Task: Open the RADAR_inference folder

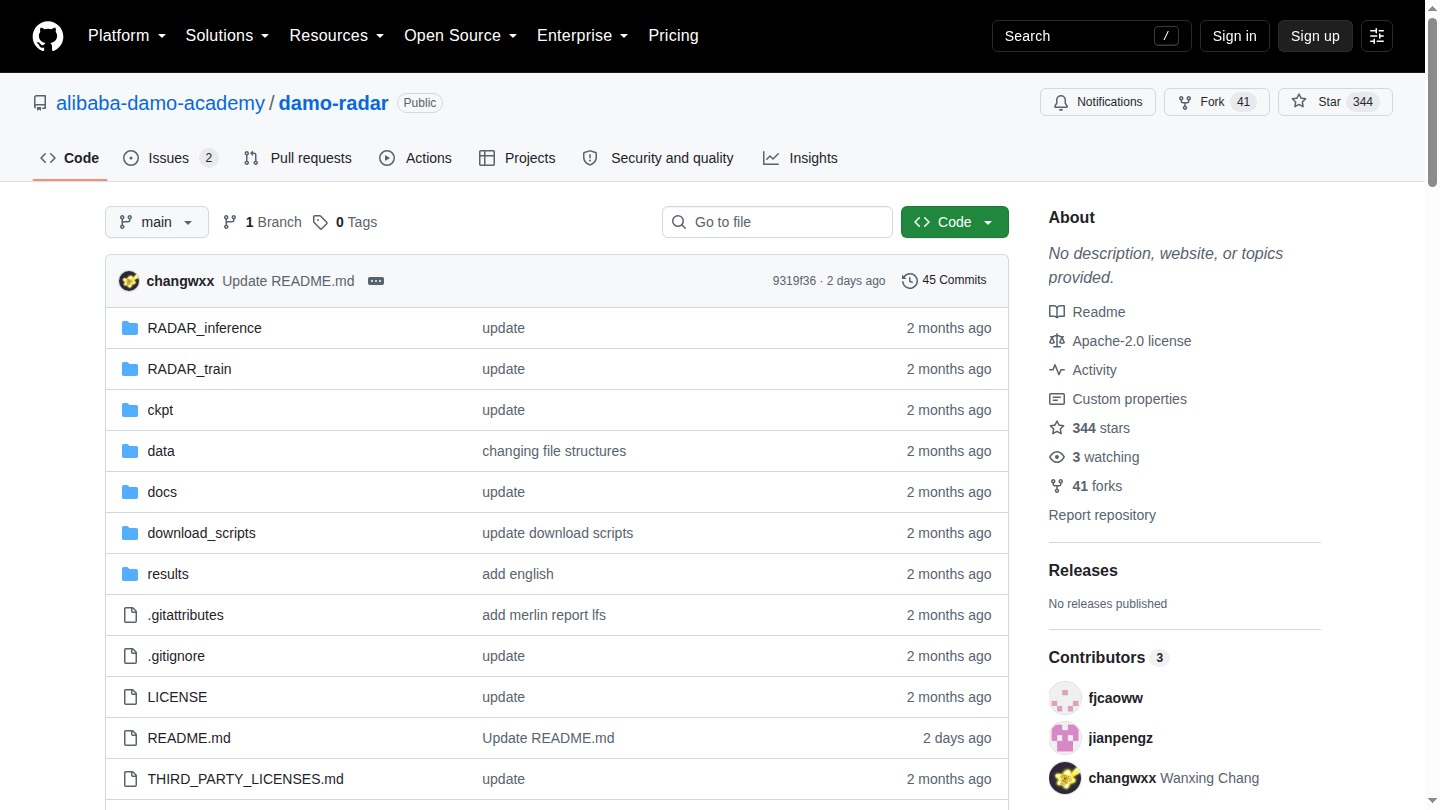Action: (x=204, y=328)
